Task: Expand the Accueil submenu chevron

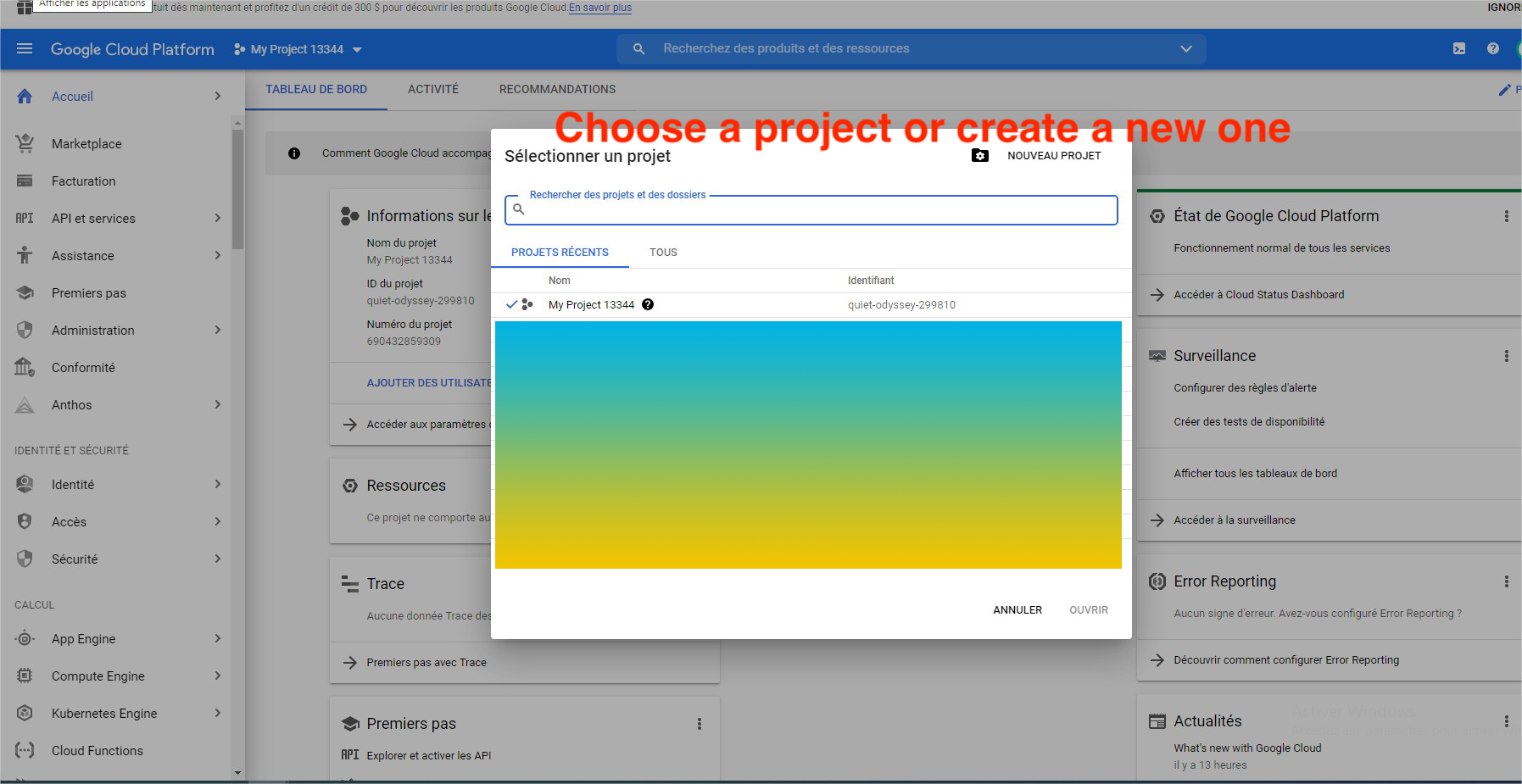Action: click(x=218, y=97)
